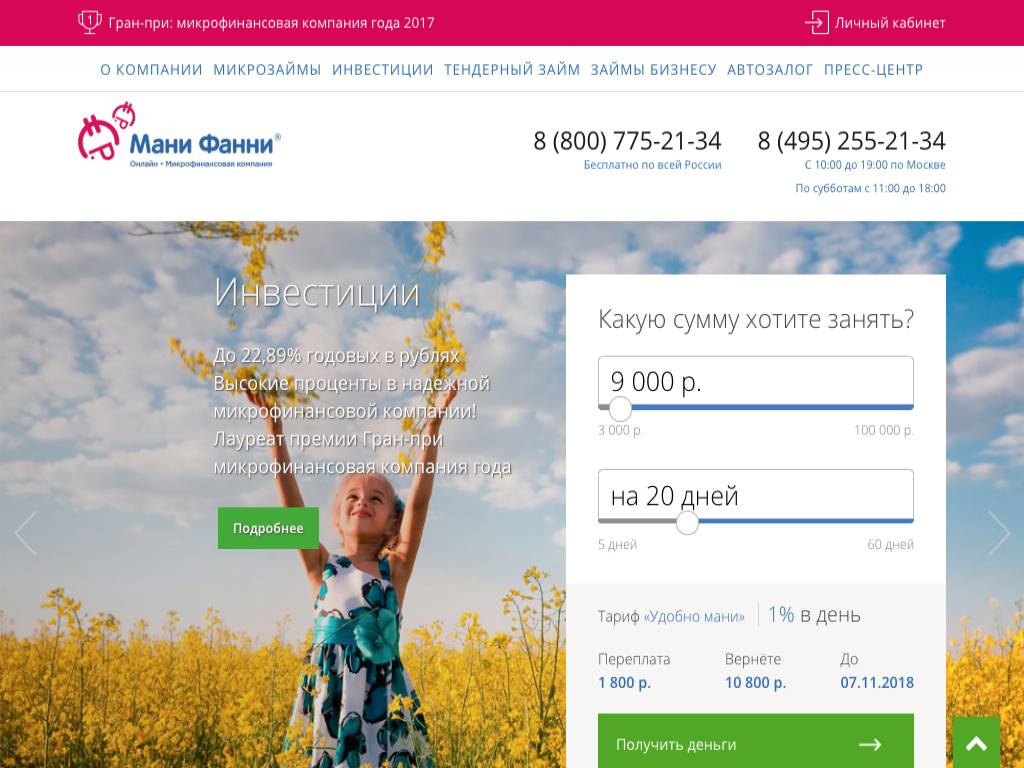Click the login door icon
Image resolution: width=1024 pixels, height=768 pixels.
pos(816,22)
